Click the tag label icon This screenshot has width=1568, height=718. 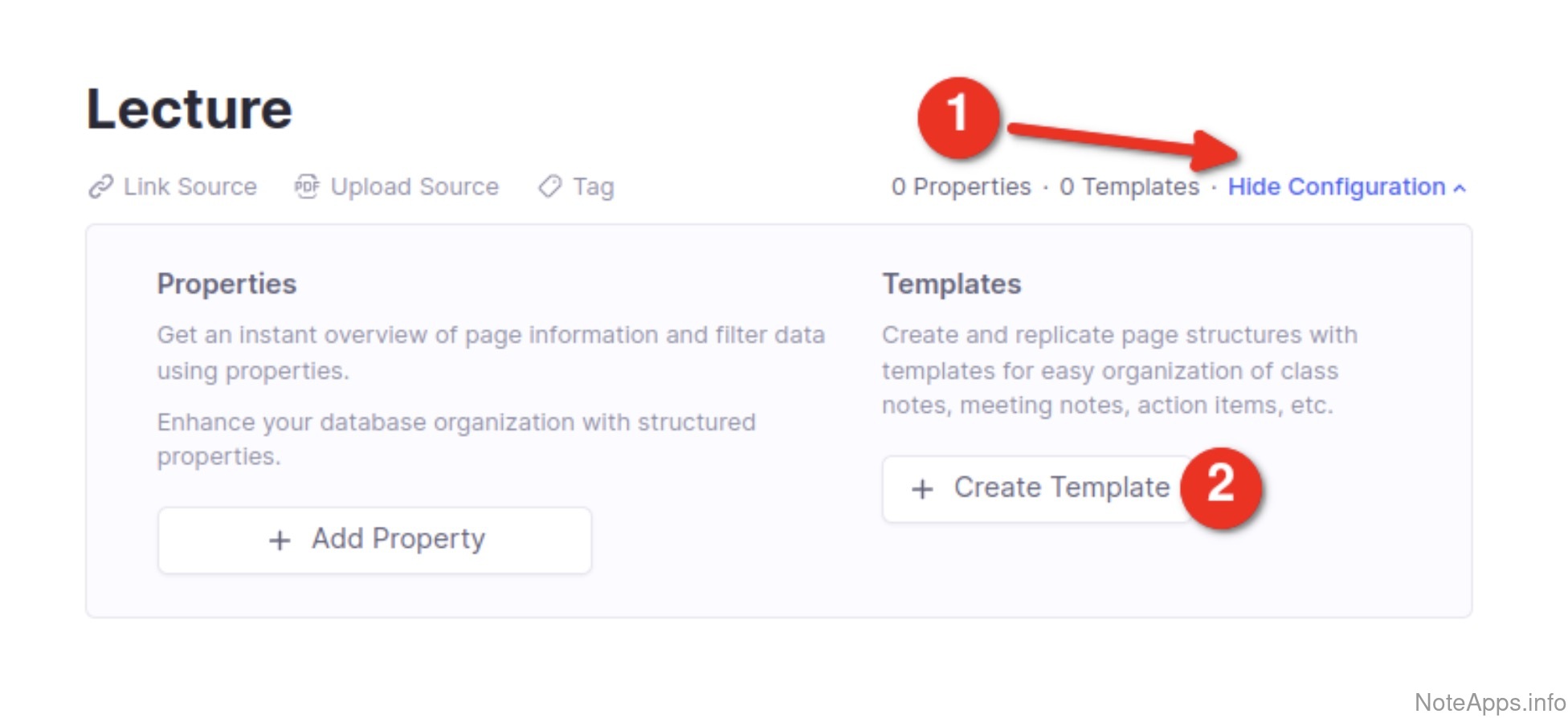coord(550,186)
